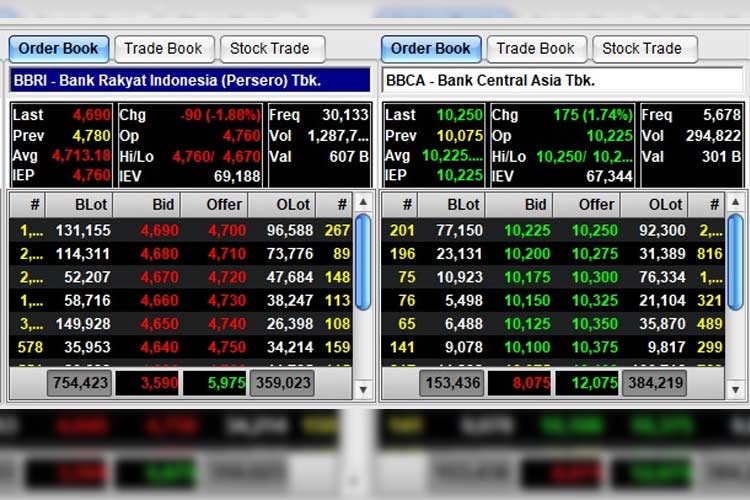Click the 8,075 total beside BBCA total bid lot
This screenshot has width=750, height=500.
point(519,383)
